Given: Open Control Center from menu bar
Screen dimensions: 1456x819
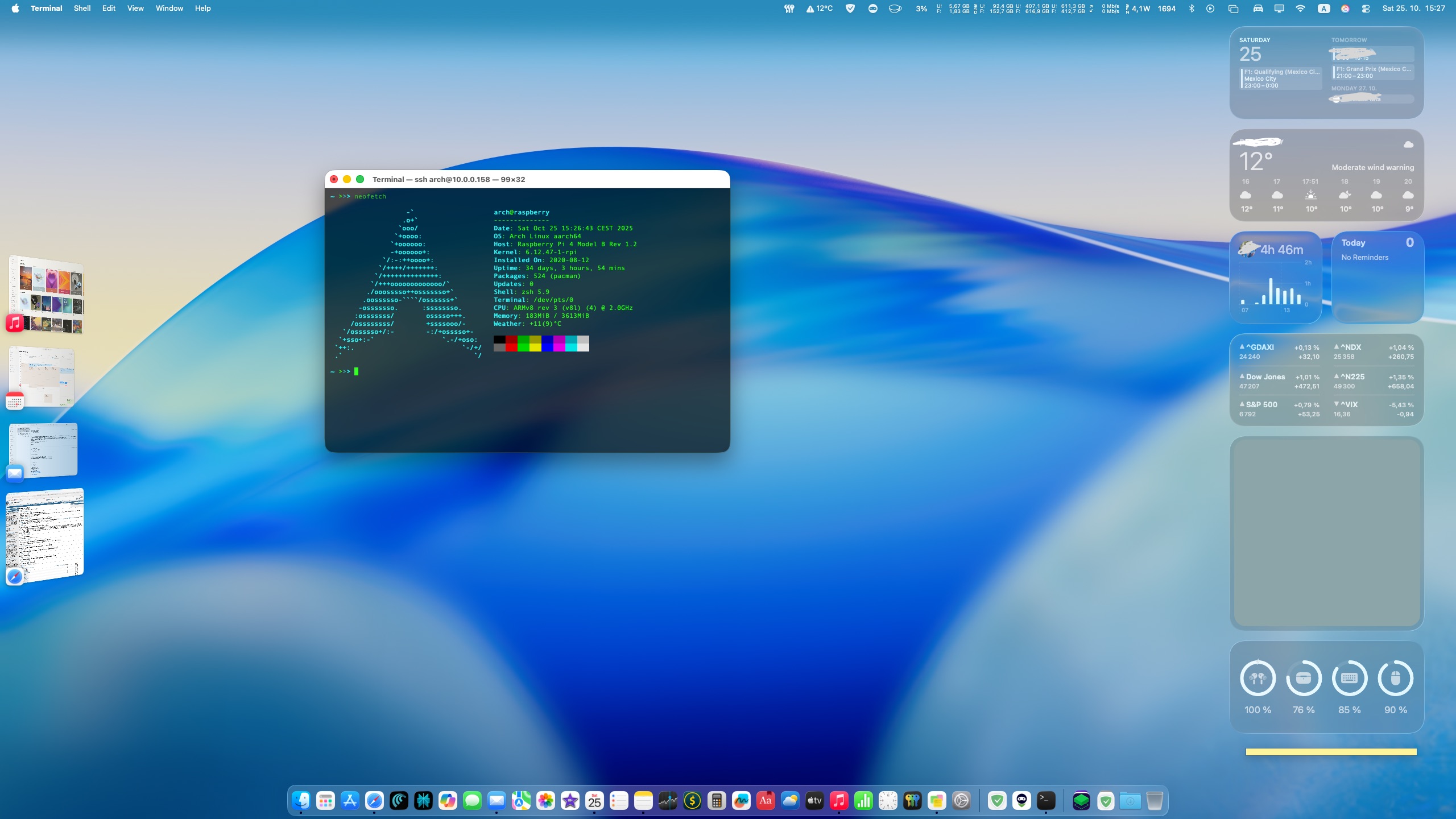Looking at the screenshot, I should pyautogui.click(x=1366, y=9).
